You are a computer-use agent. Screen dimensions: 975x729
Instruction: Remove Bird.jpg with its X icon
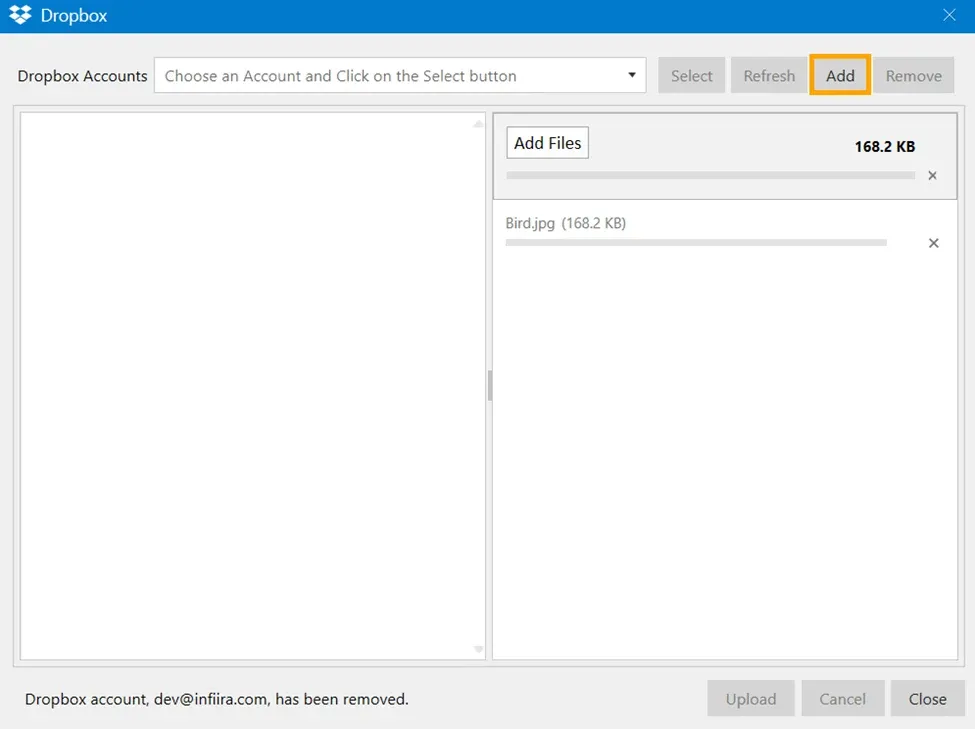(933, 243)
